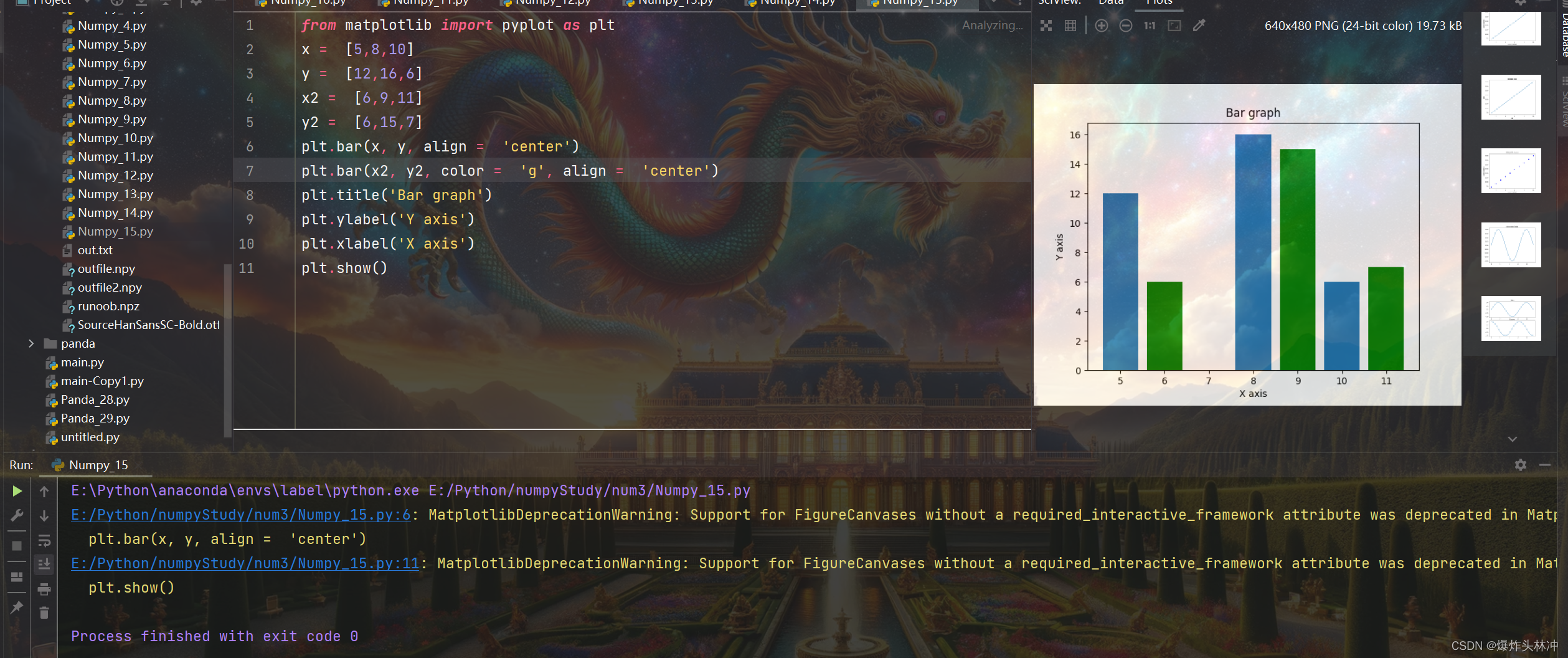Select the color picker eyedropper tool
Screen dimensions: 1568x658
1199,26
